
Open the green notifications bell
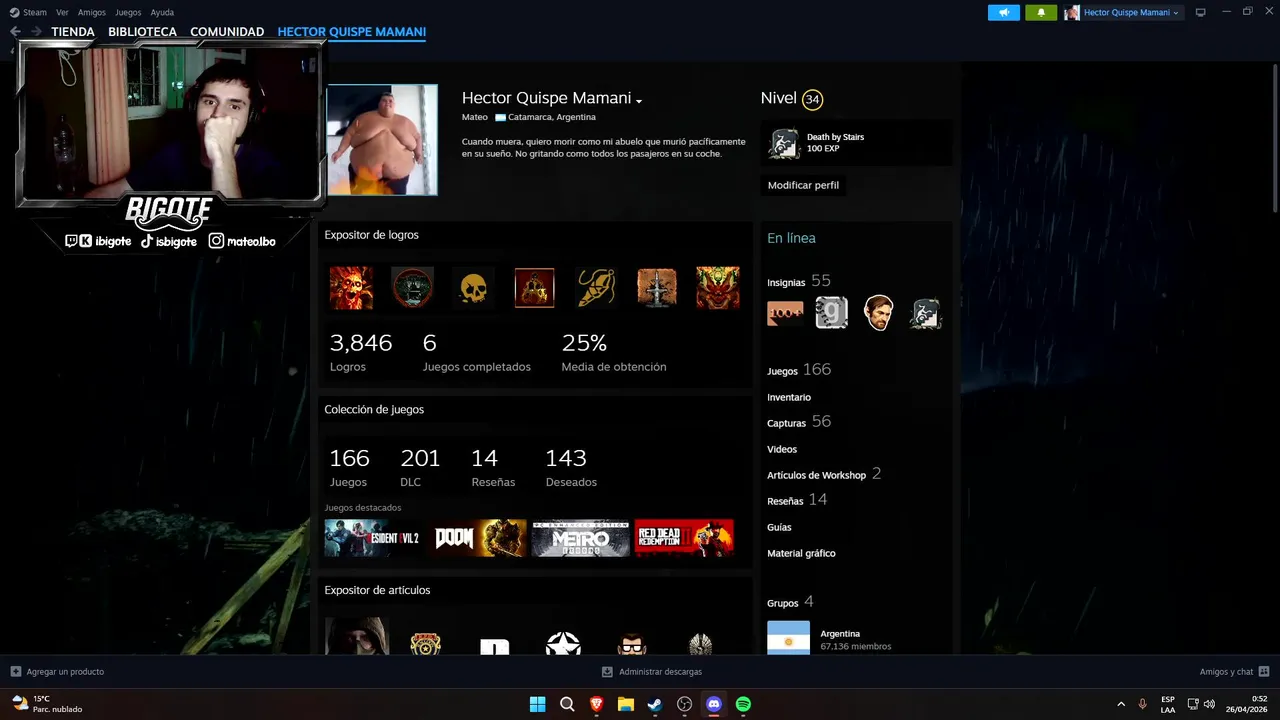coord(1041,12)
